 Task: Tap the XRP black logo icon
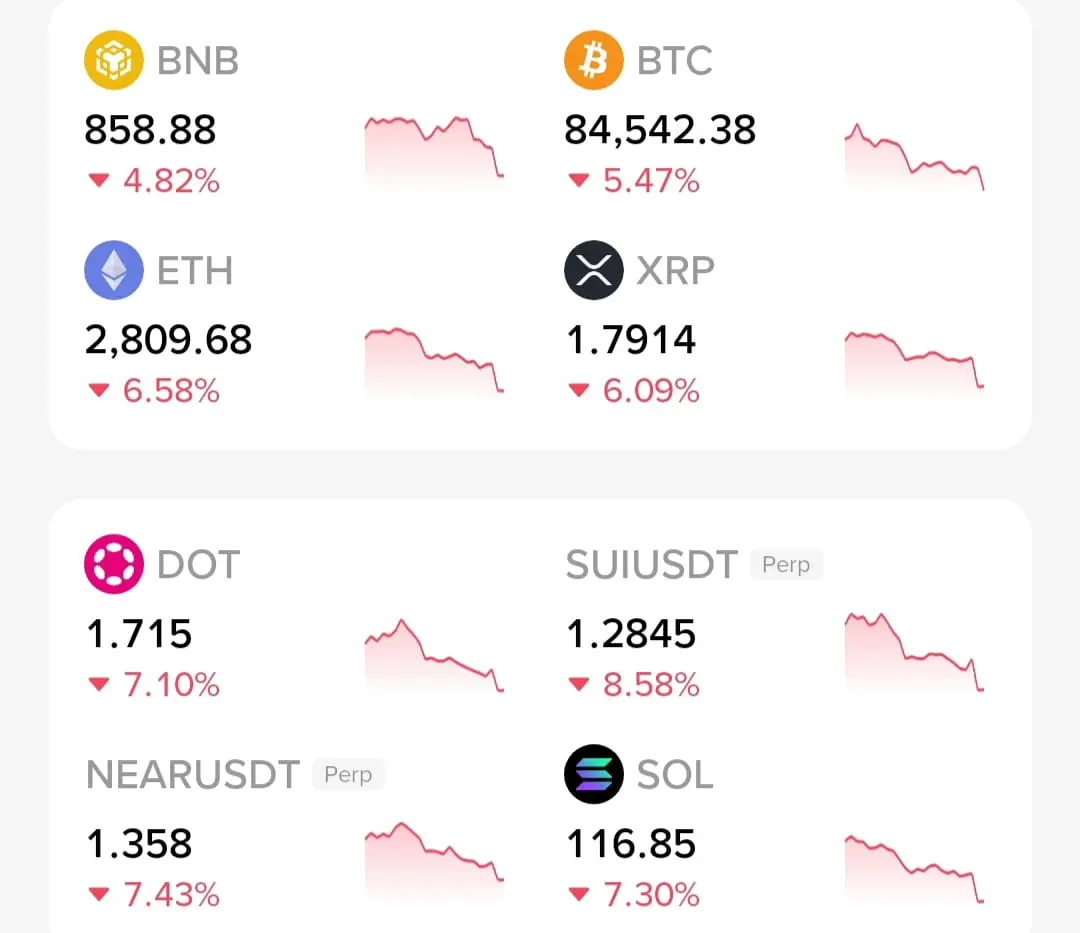tap(594, 270)
